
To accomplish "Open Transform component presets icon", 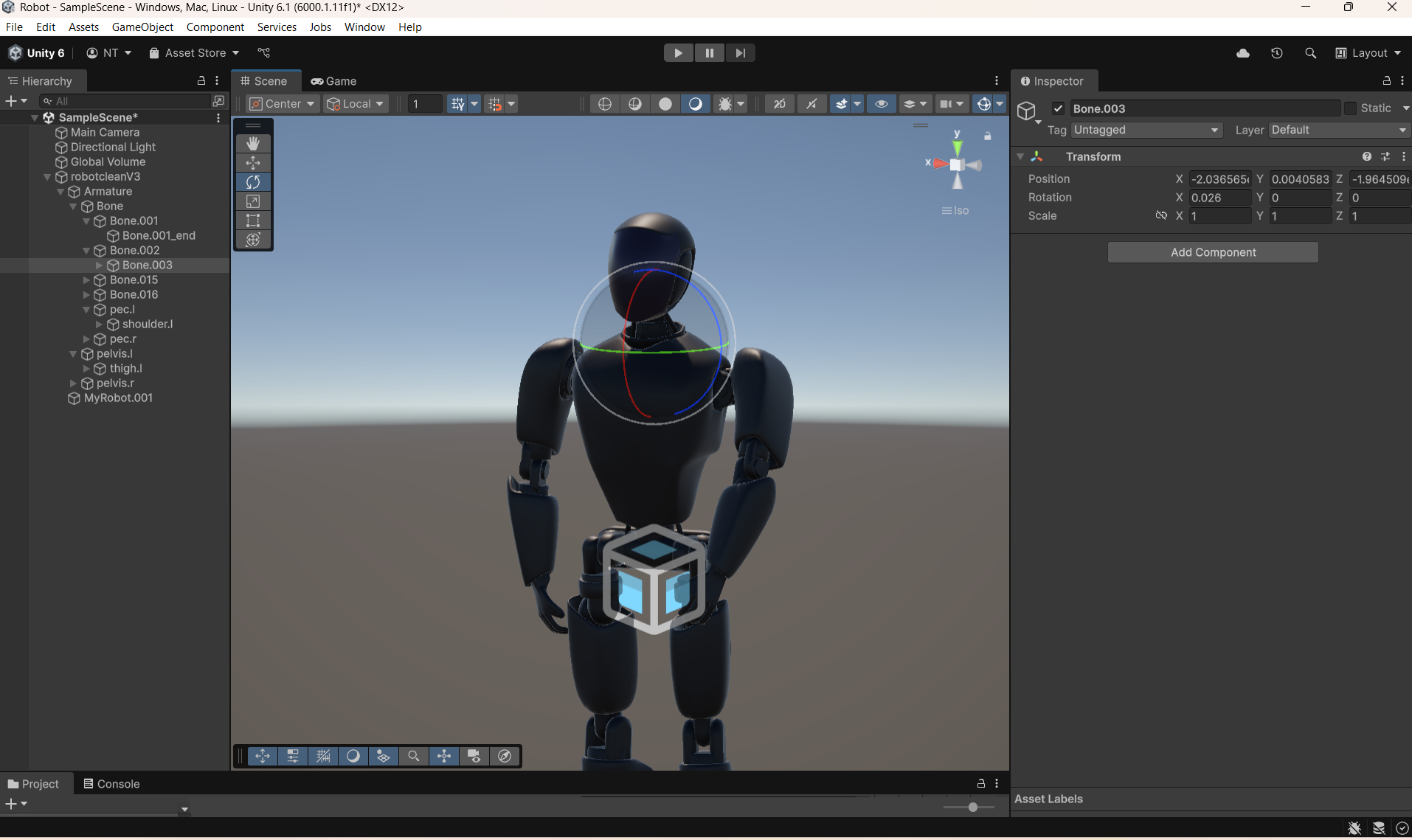I will [1385, 156].
